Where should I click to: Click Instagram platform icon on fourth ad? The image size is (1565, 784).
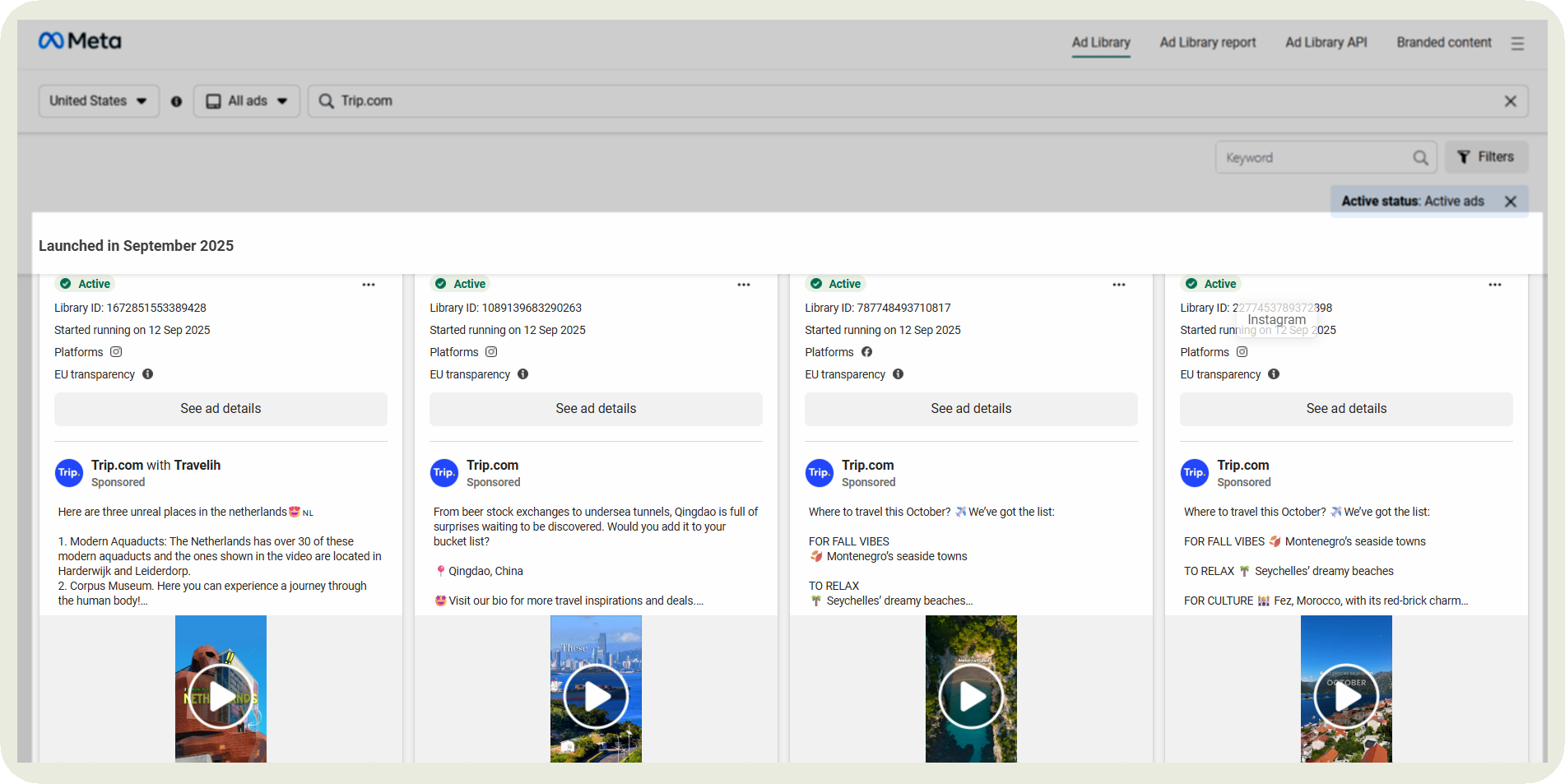coord(1242,352)
